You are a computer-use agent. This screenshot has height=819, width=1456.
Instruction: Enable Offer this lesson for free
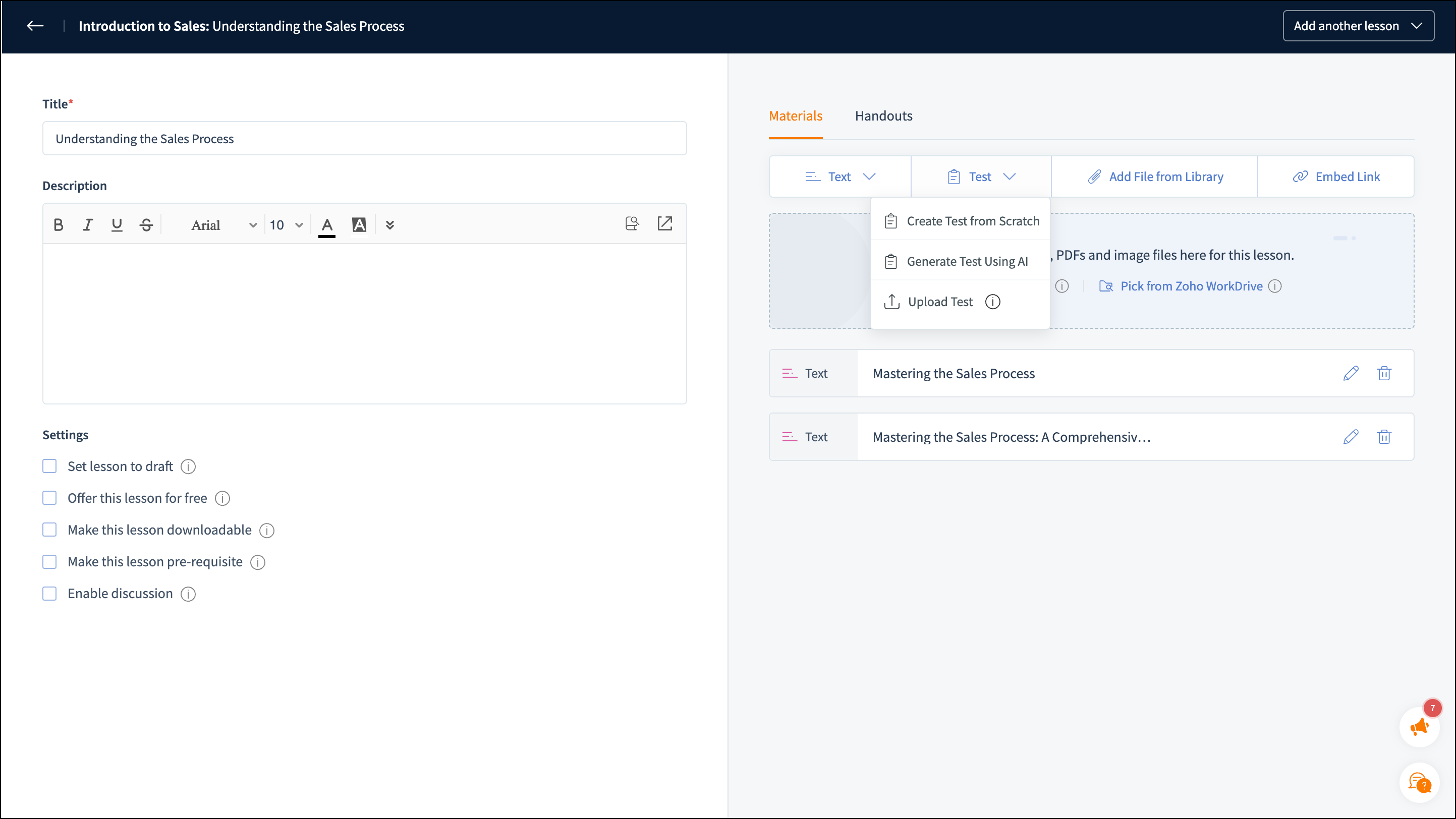[50, 498]
